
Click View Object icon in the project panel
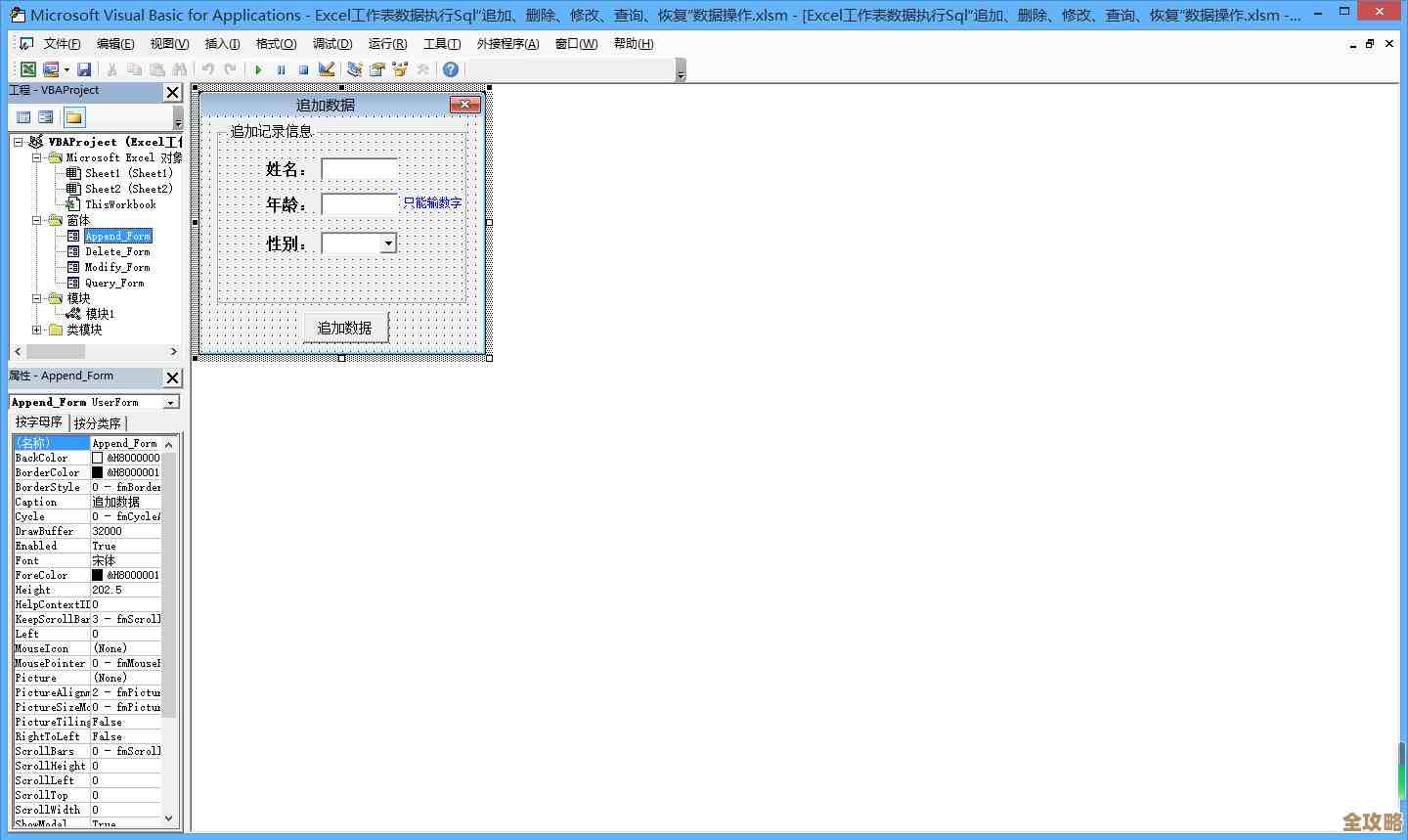[x=46, y=117]
